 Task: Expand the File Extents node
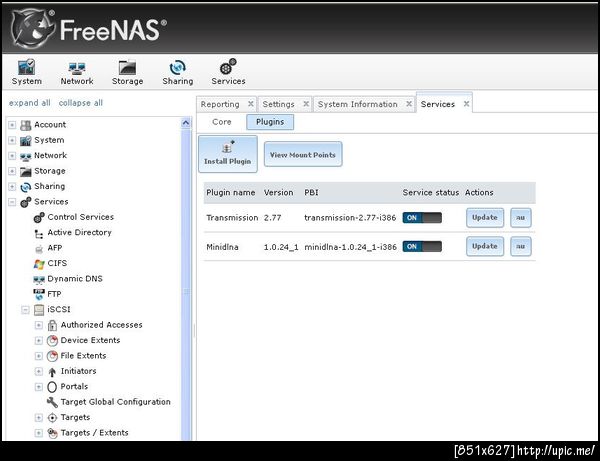click(x=39, y=356)
